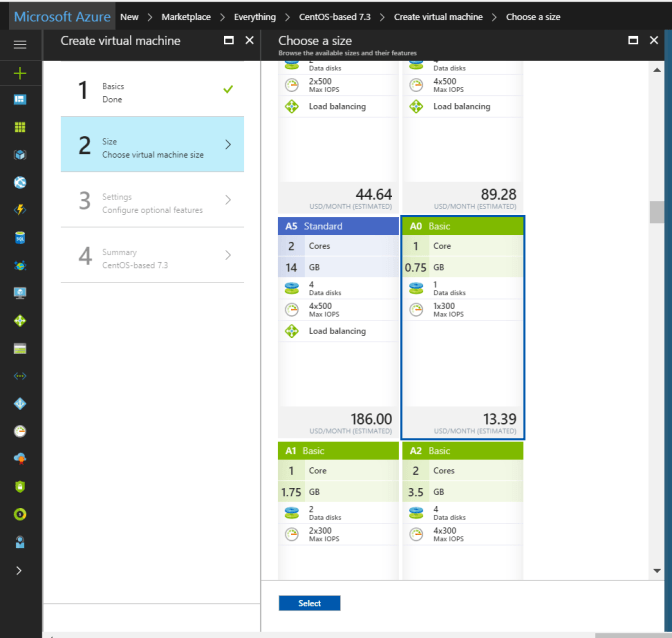Open Resource groups cube icon

coord(20,155)
